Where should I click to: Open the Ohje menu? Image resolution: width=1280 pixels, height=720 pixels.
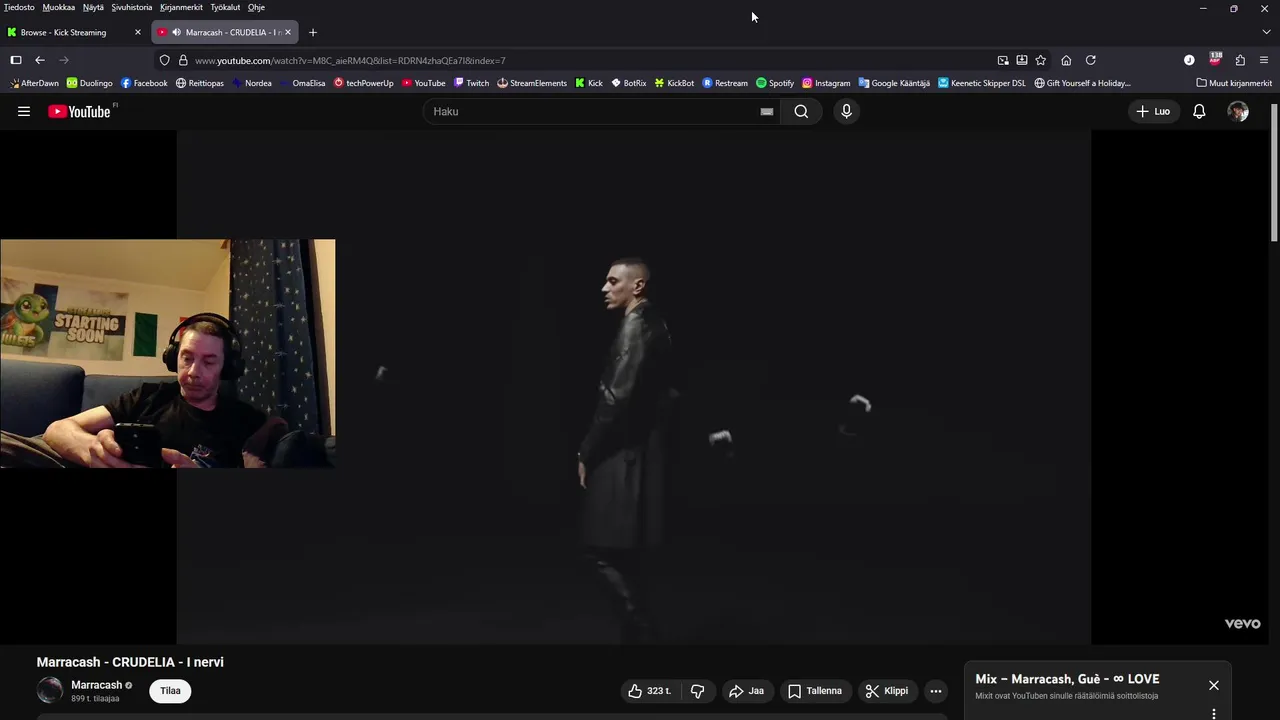pos(256,7)
